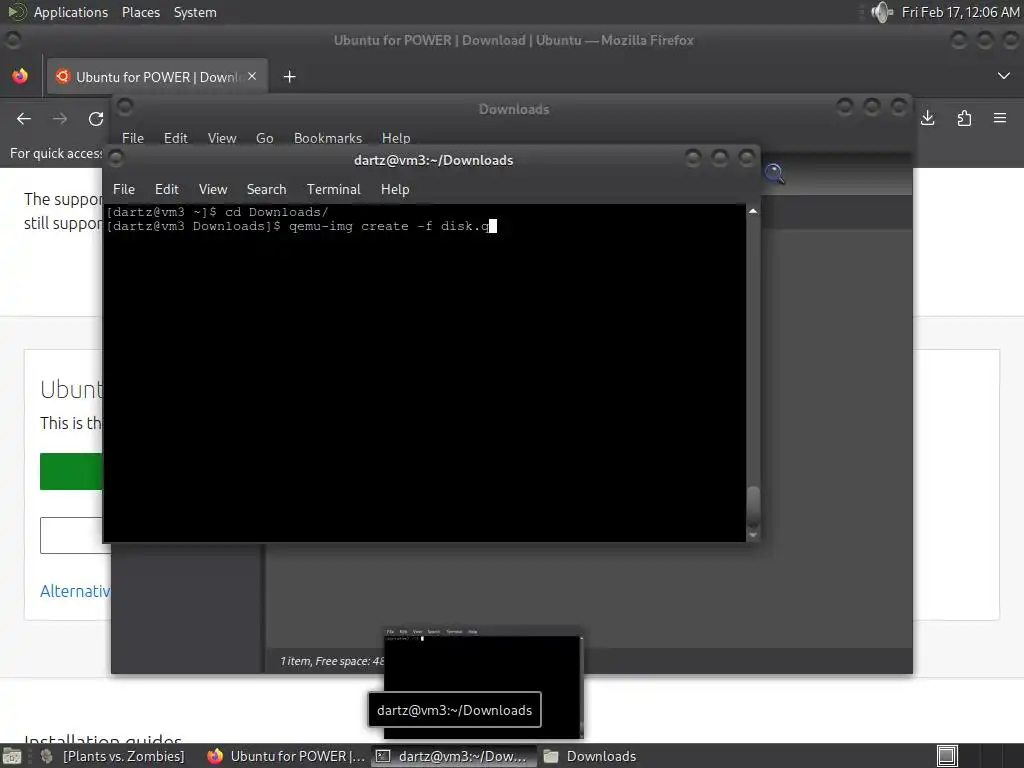Open File menu in Downloads file manager
This screenshot has width=1024, height=768.
tap(133, 138)
